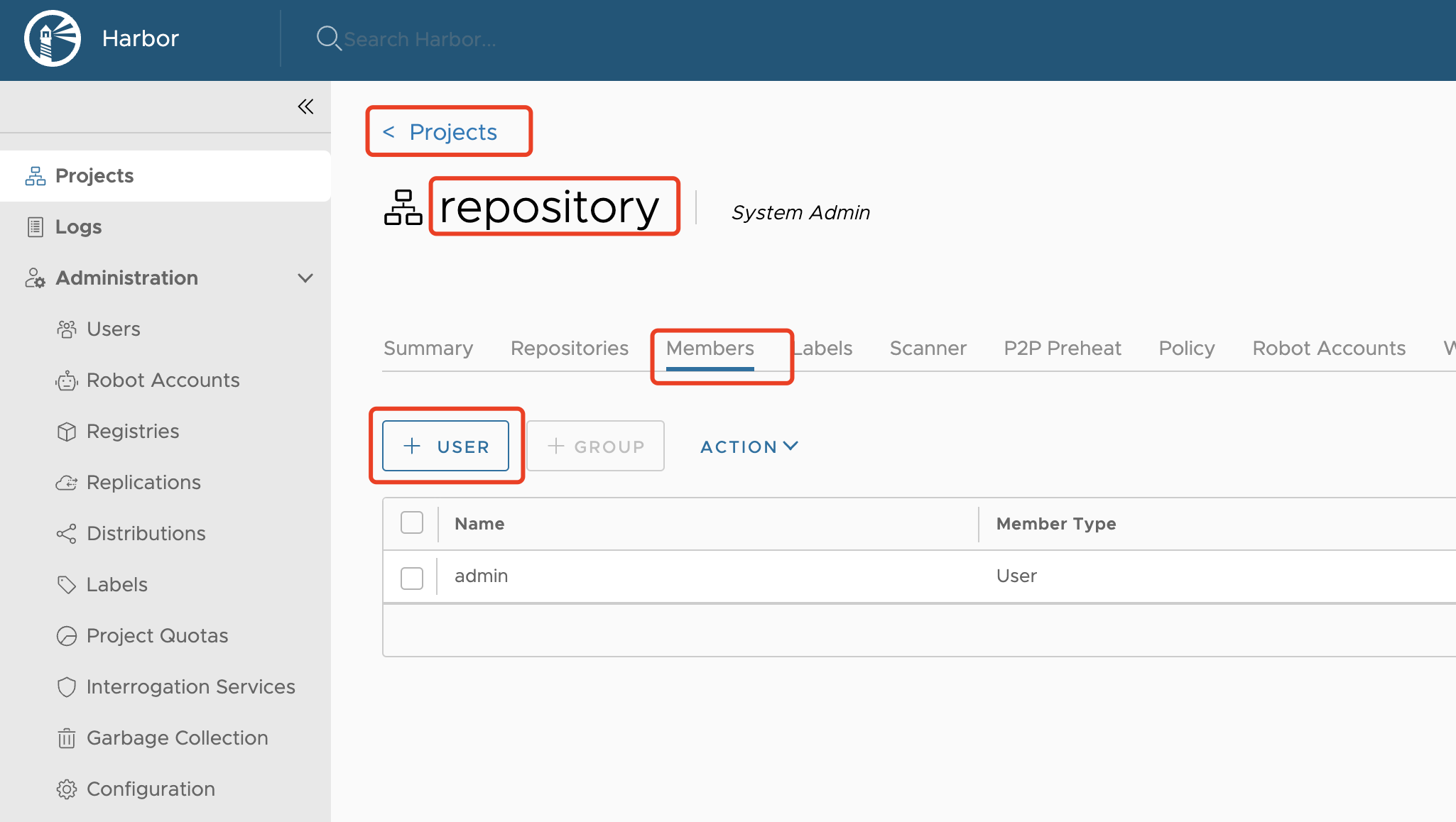This screenshot has height=822, width=1456.
Task: Click the Users icon in sidebar
Action: click(x=67, y=329)
